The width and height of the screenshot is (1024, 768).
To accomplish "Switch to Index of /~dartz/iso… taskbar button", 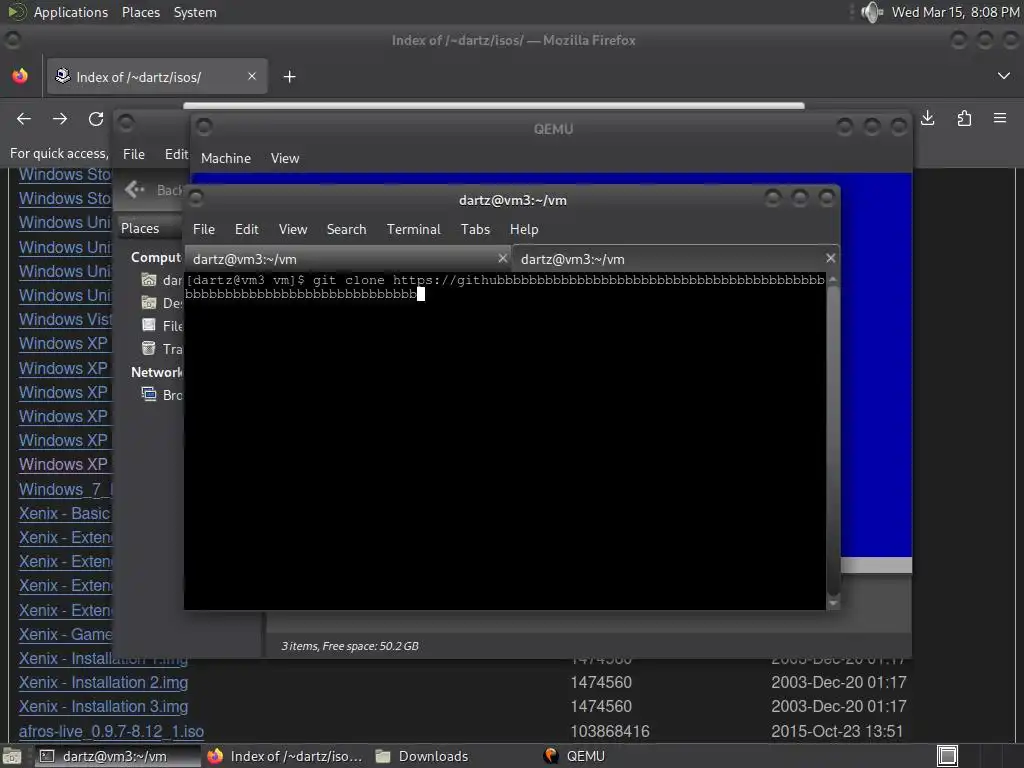I will click(x=285, y=756).
